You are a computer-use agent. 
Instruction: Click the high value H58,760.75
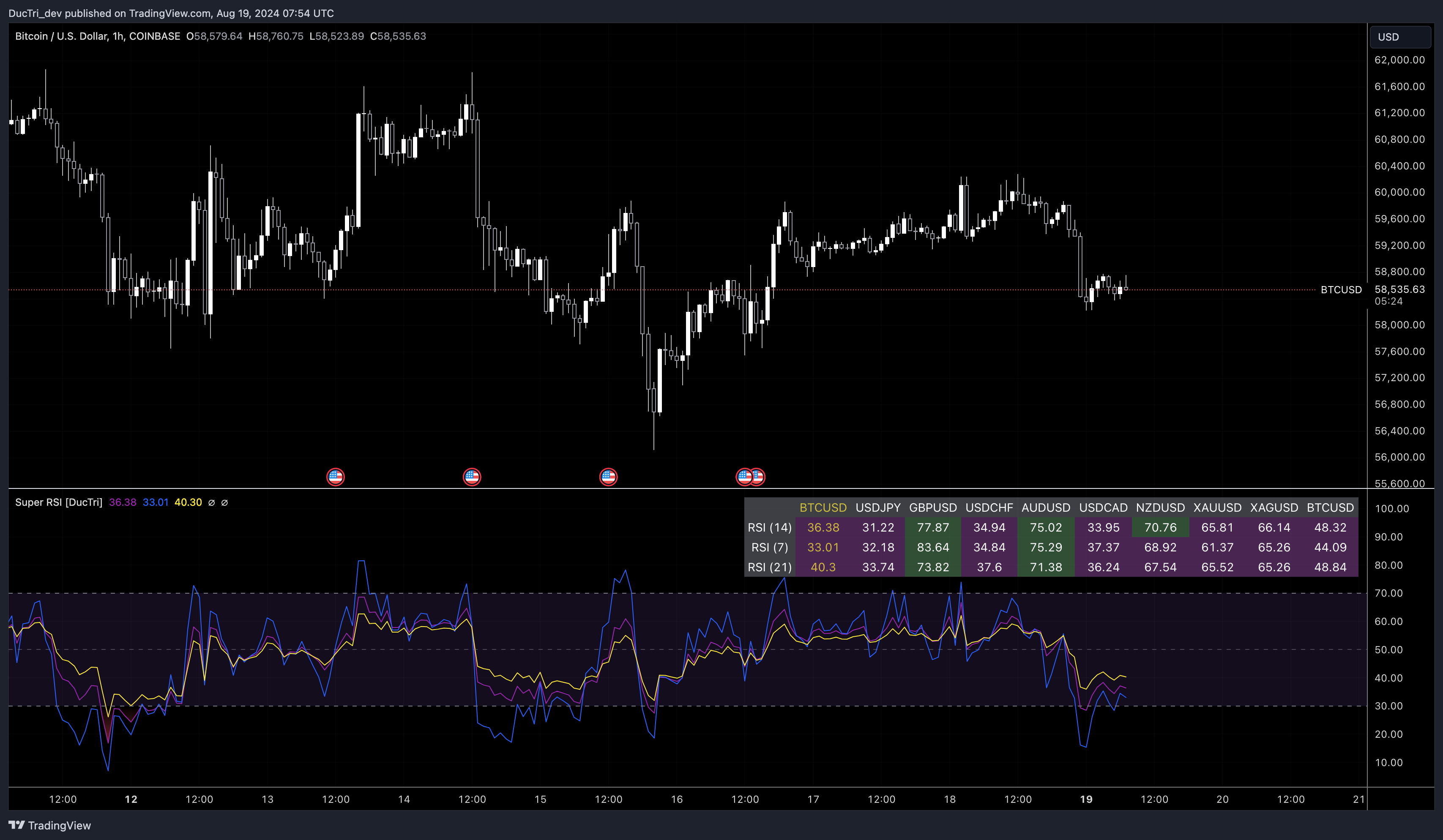[x=276, y=36]
